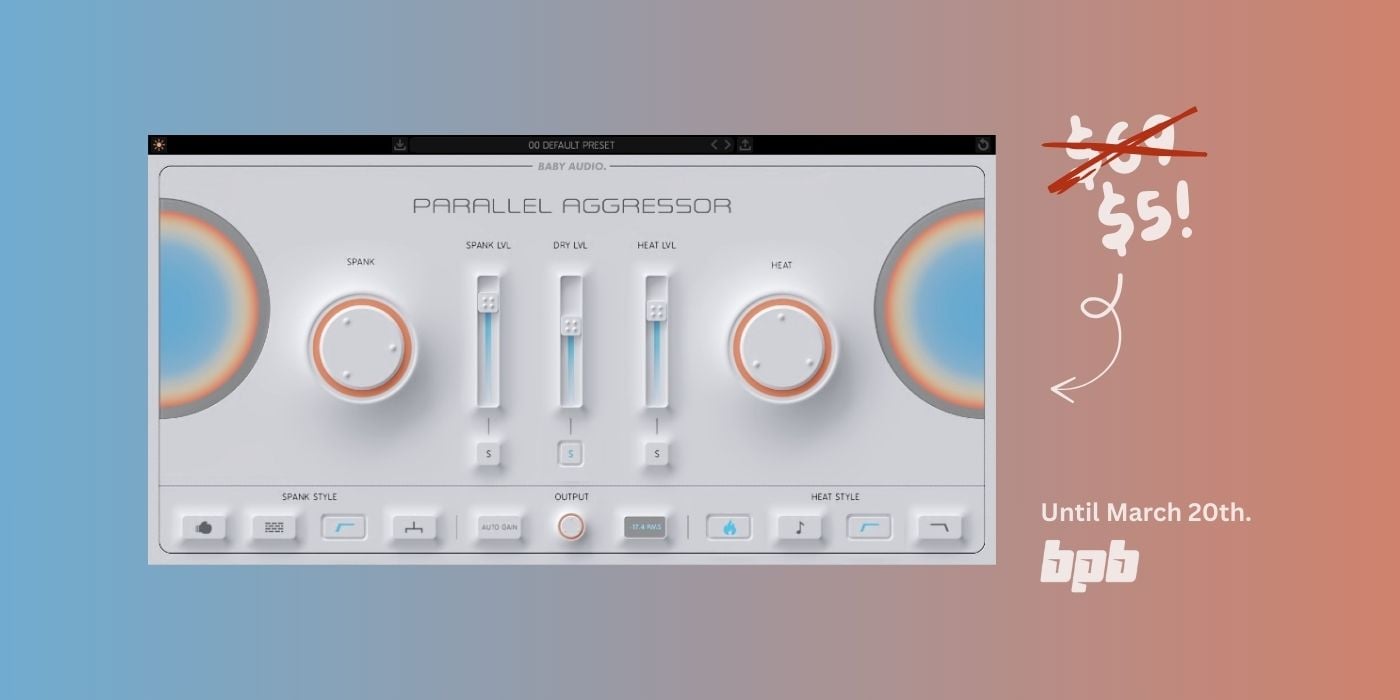Open the 00 Default Preset menu
Image resolution: width=1400 pixels, height=700 pixels.
(571, 145)
